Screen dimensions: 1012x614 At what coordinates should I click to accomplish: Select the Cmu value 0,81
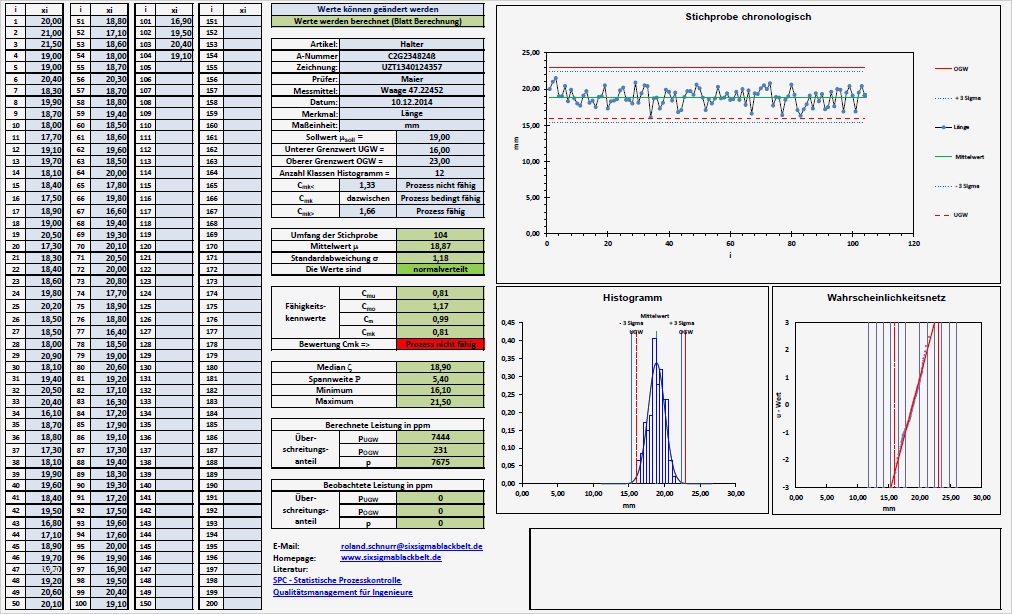(440, 293)
